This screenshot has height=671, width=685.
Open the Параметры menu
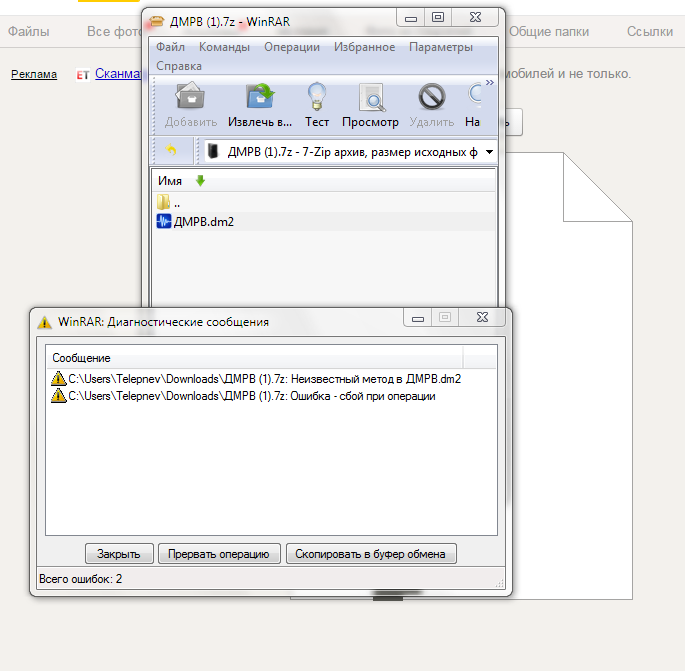point(441,47)
